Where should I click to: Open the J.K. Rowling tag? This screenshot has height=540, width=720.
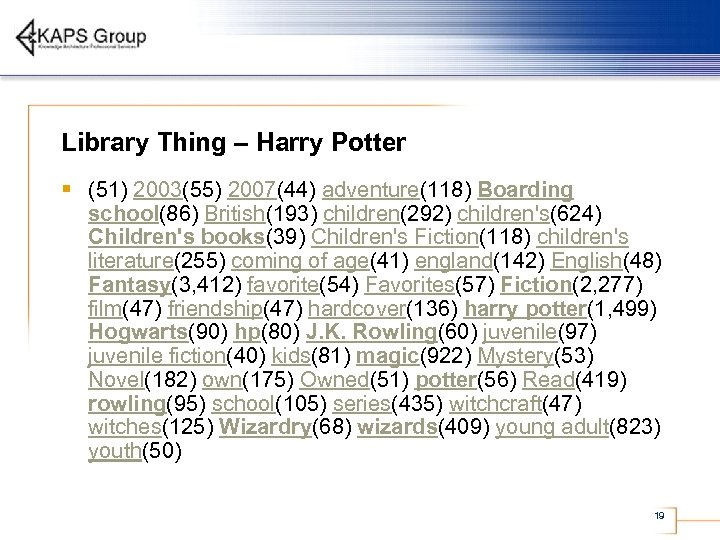(371, 332)
